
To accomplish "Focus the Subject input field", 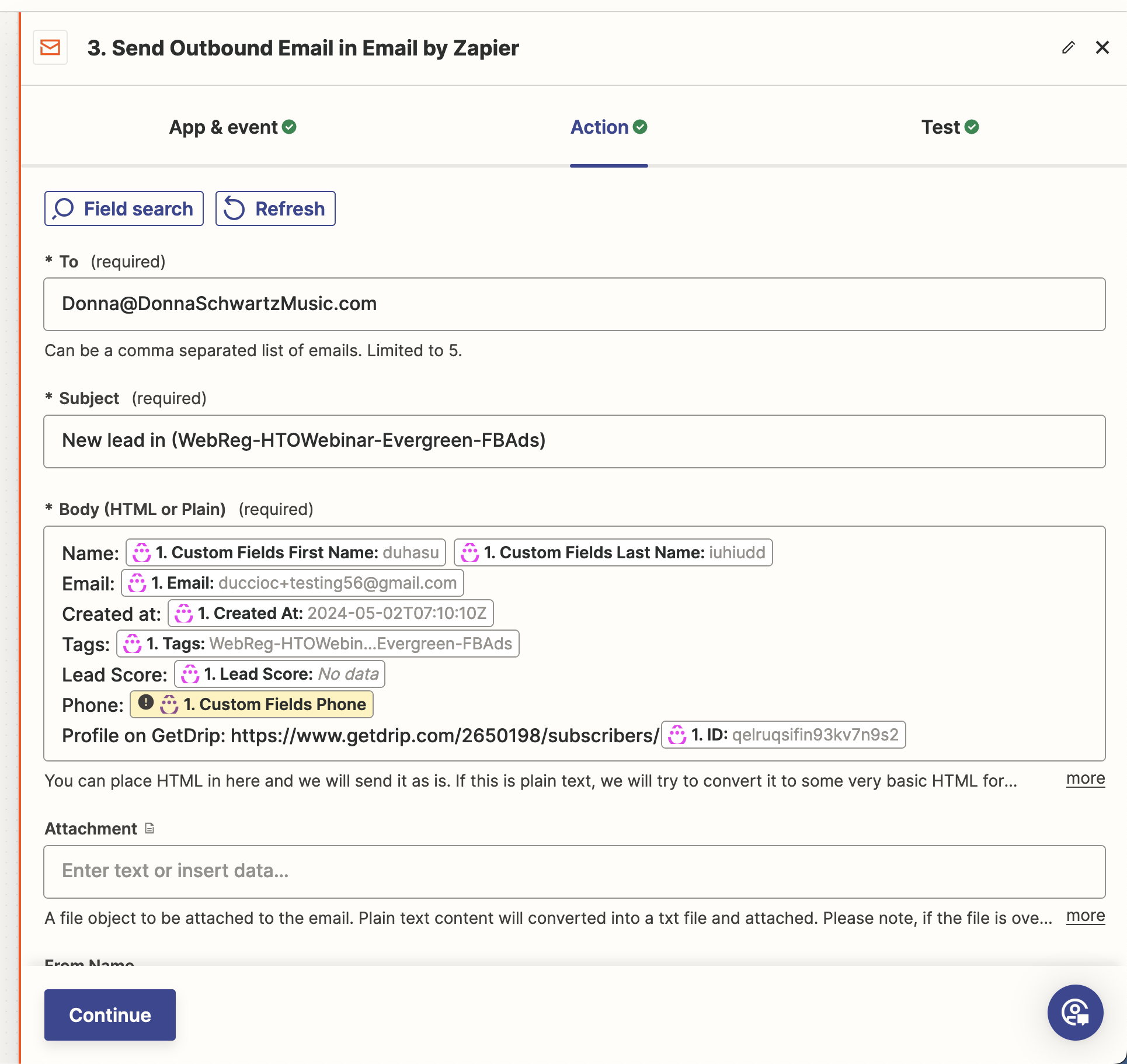I will (575, 441).
